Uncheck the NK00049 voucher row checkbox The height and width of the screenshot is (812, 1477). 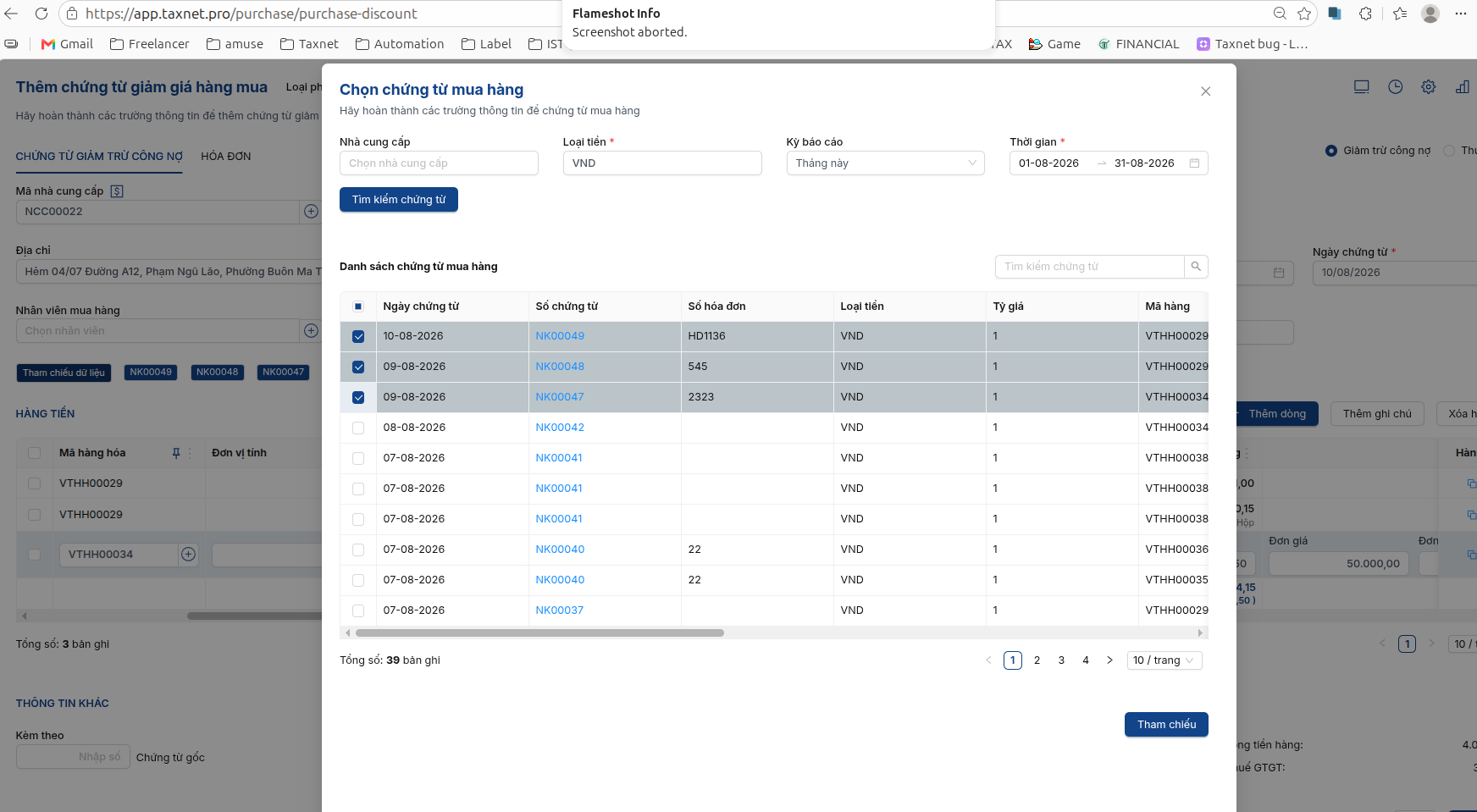point(358,336)
